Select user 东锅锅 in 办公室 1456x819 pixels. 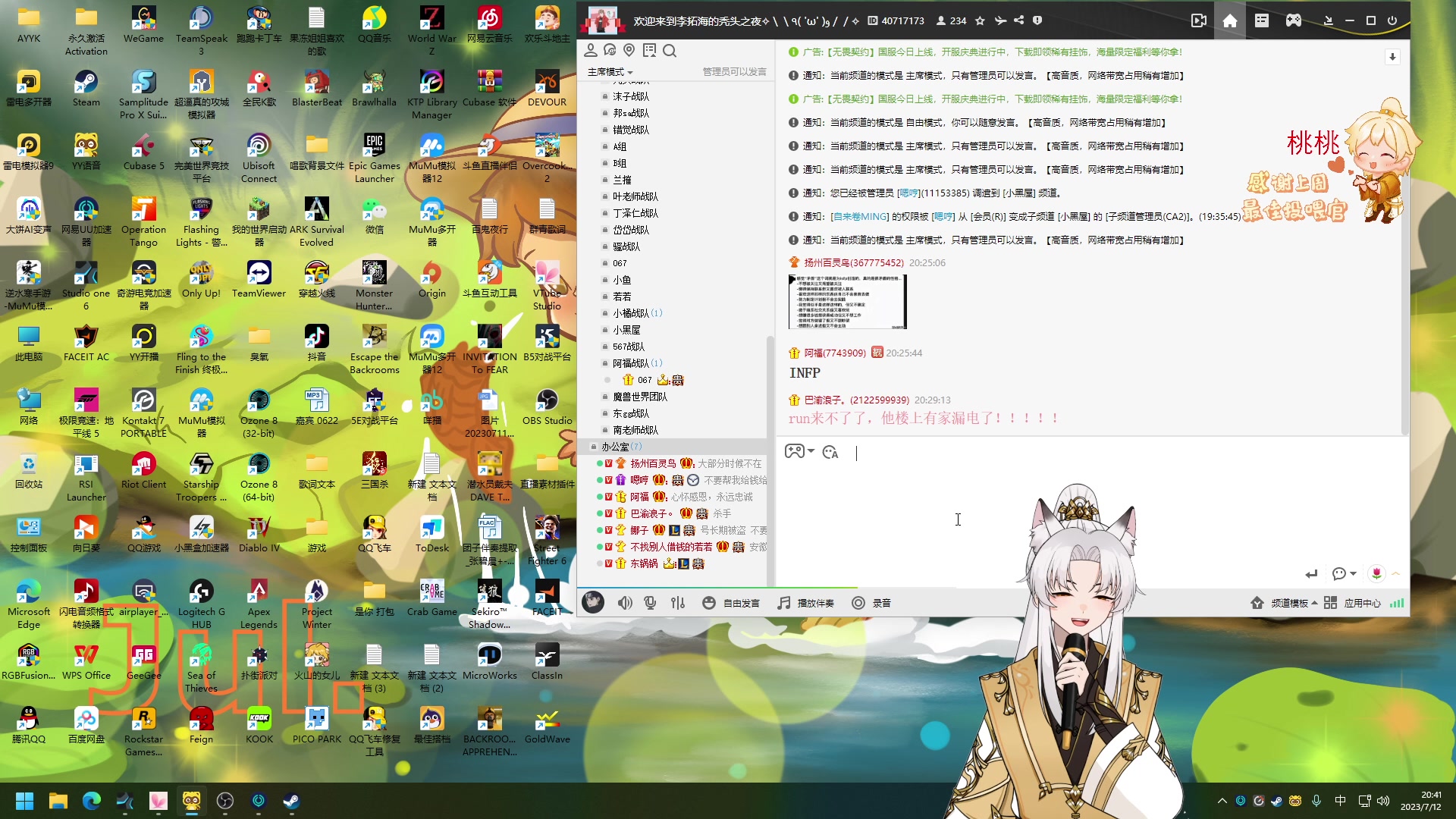click(644, 563)
